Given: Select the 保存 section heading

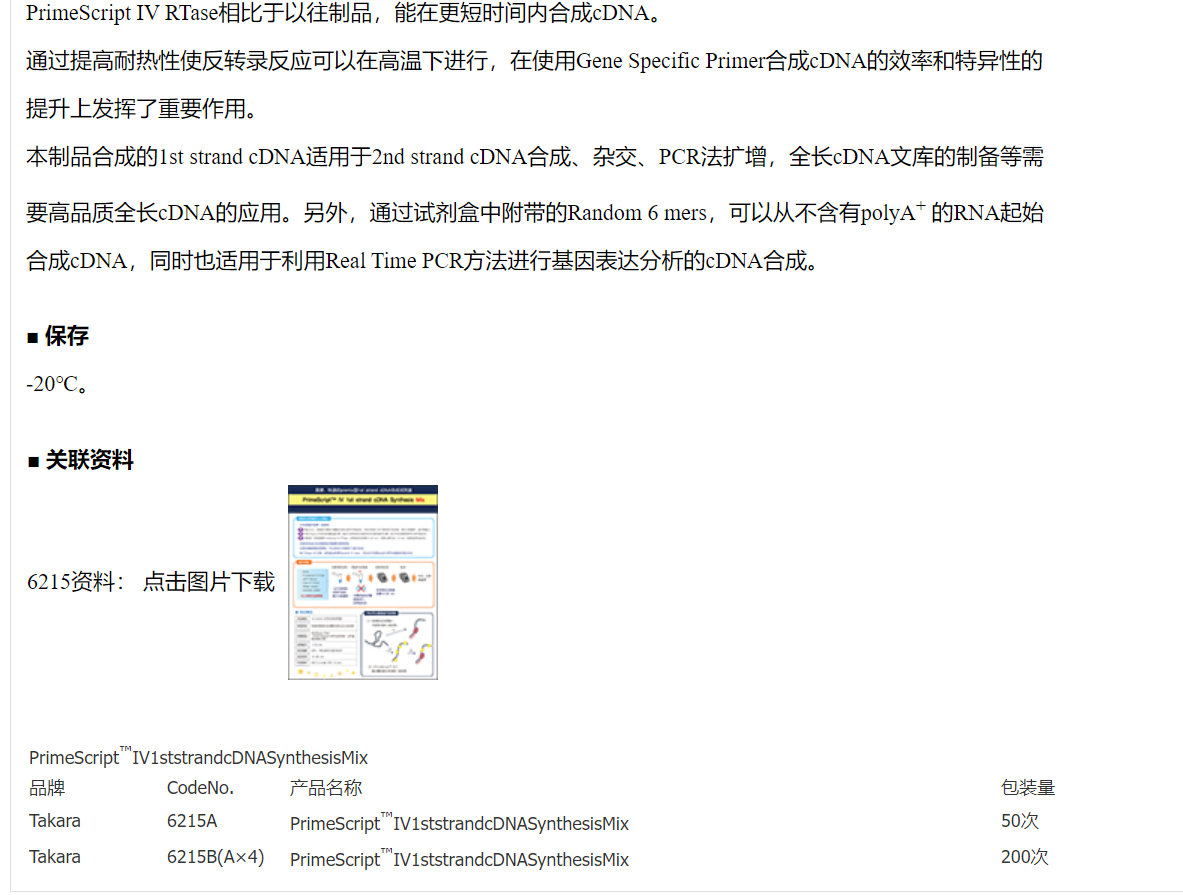Looking at the screenshot, I should pyautogui.click(x=66, y=336).
